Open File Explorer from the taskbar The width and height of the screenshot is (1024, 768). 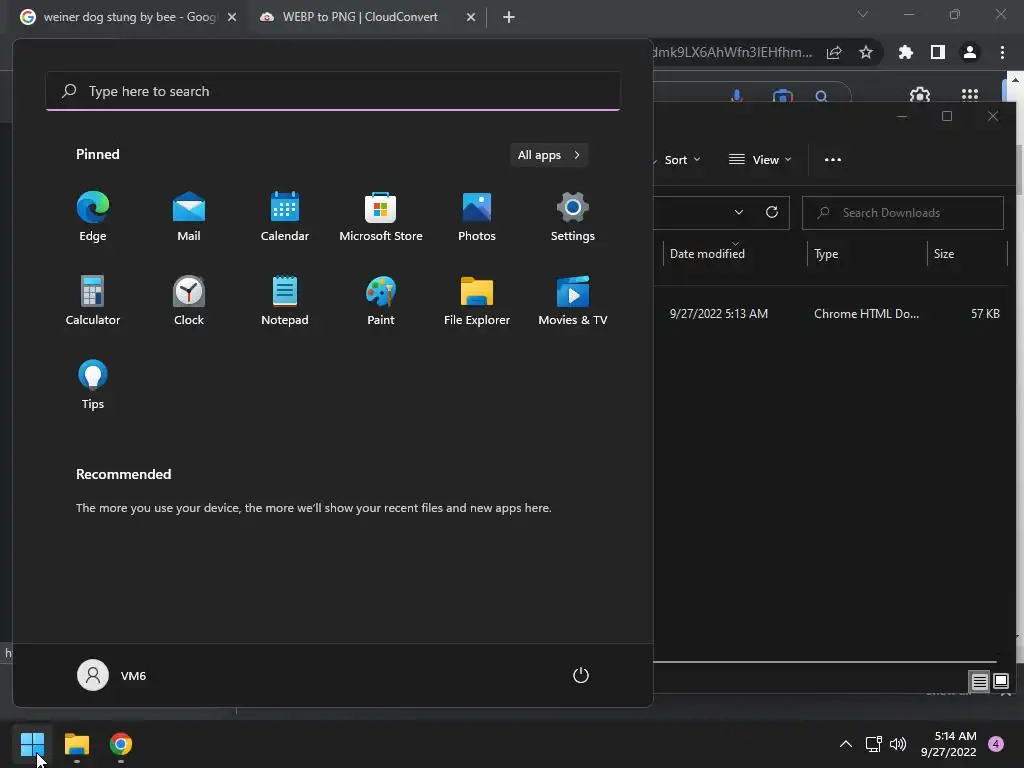point(77,744)
